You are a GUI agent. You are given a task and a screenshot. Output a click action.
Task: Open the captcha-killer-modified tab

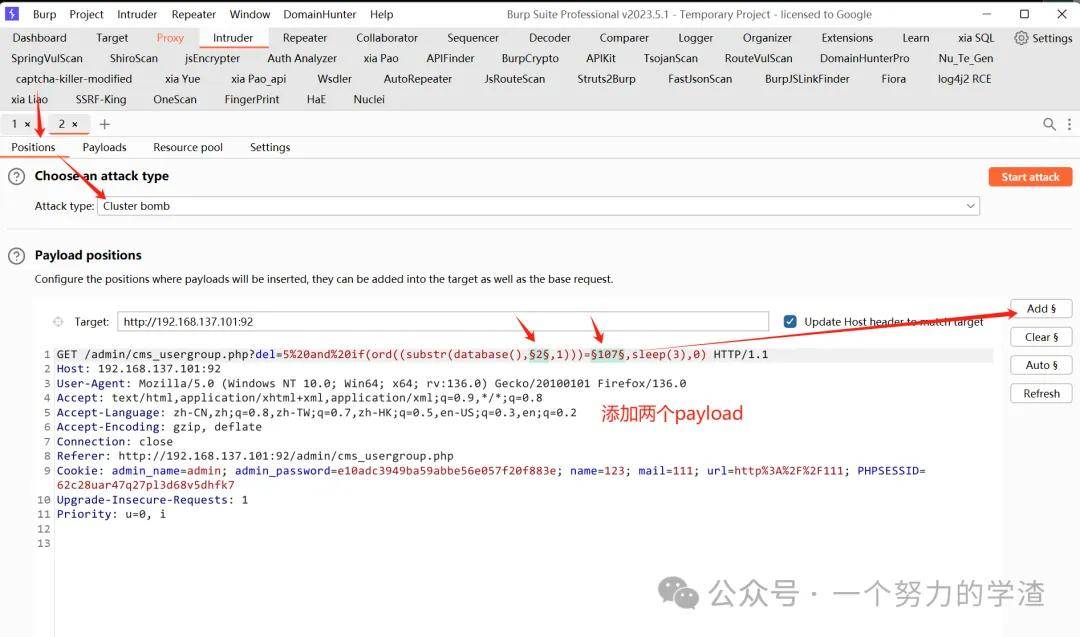[74, 79]
